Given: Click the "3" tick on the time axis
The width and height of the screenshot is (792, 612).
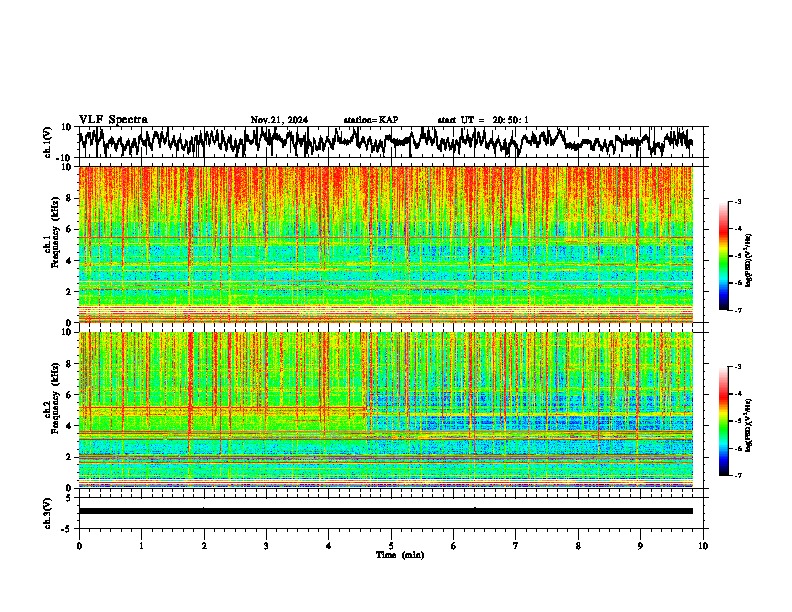Looking at the screenshot, I should pos(266,546).
